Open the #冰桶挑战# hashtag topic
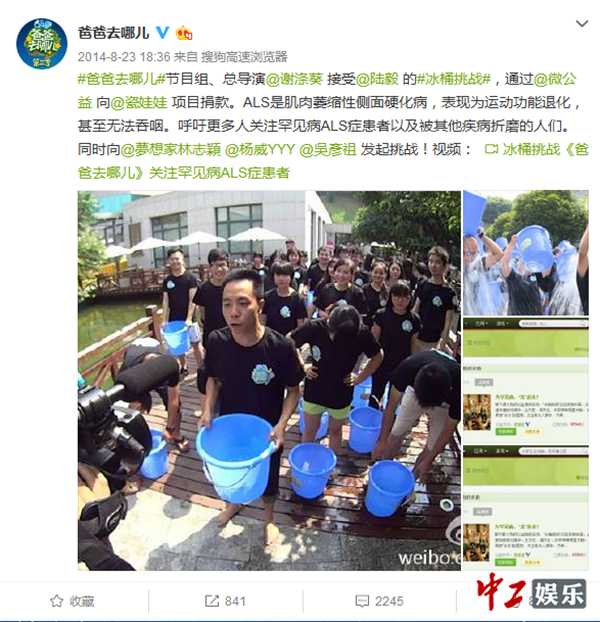 (x=454, y=79)
